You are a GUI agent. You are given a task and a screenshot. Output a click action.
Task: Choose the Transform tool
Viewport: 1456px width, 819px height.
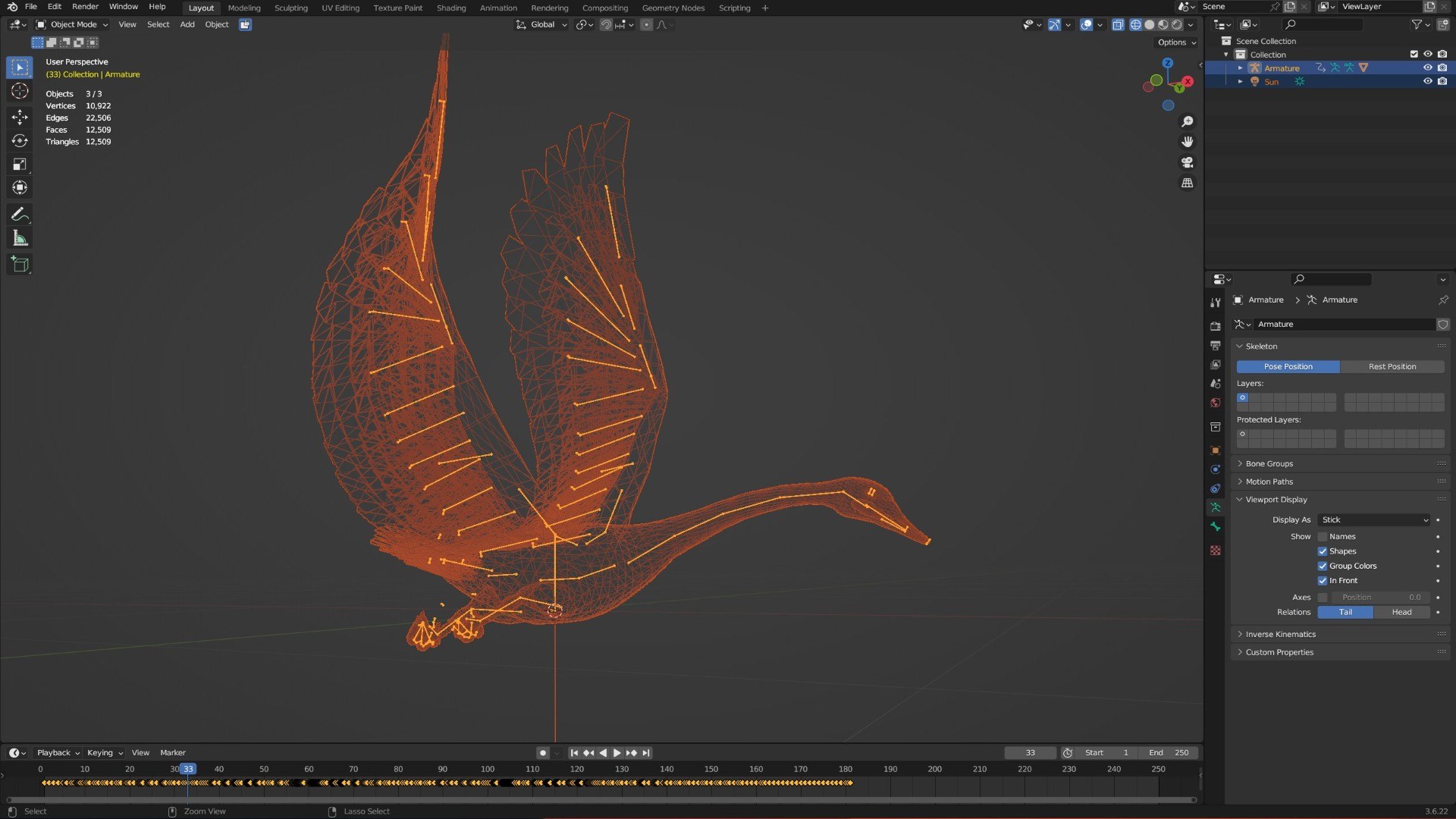pyautogui.click(x=20, y=187)
